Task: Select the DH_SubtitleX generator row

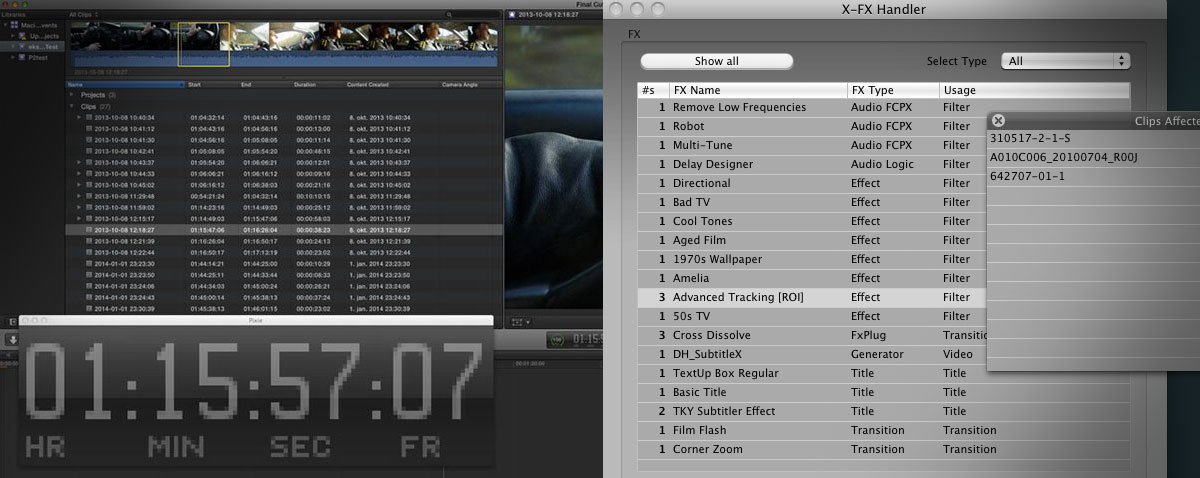Action: coord(884,354)
